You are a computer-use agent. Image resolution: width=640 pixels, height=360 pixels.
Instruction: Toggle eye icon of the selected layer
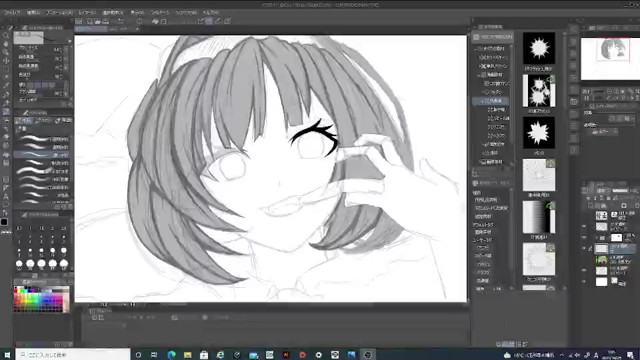[x=584, y=248]
